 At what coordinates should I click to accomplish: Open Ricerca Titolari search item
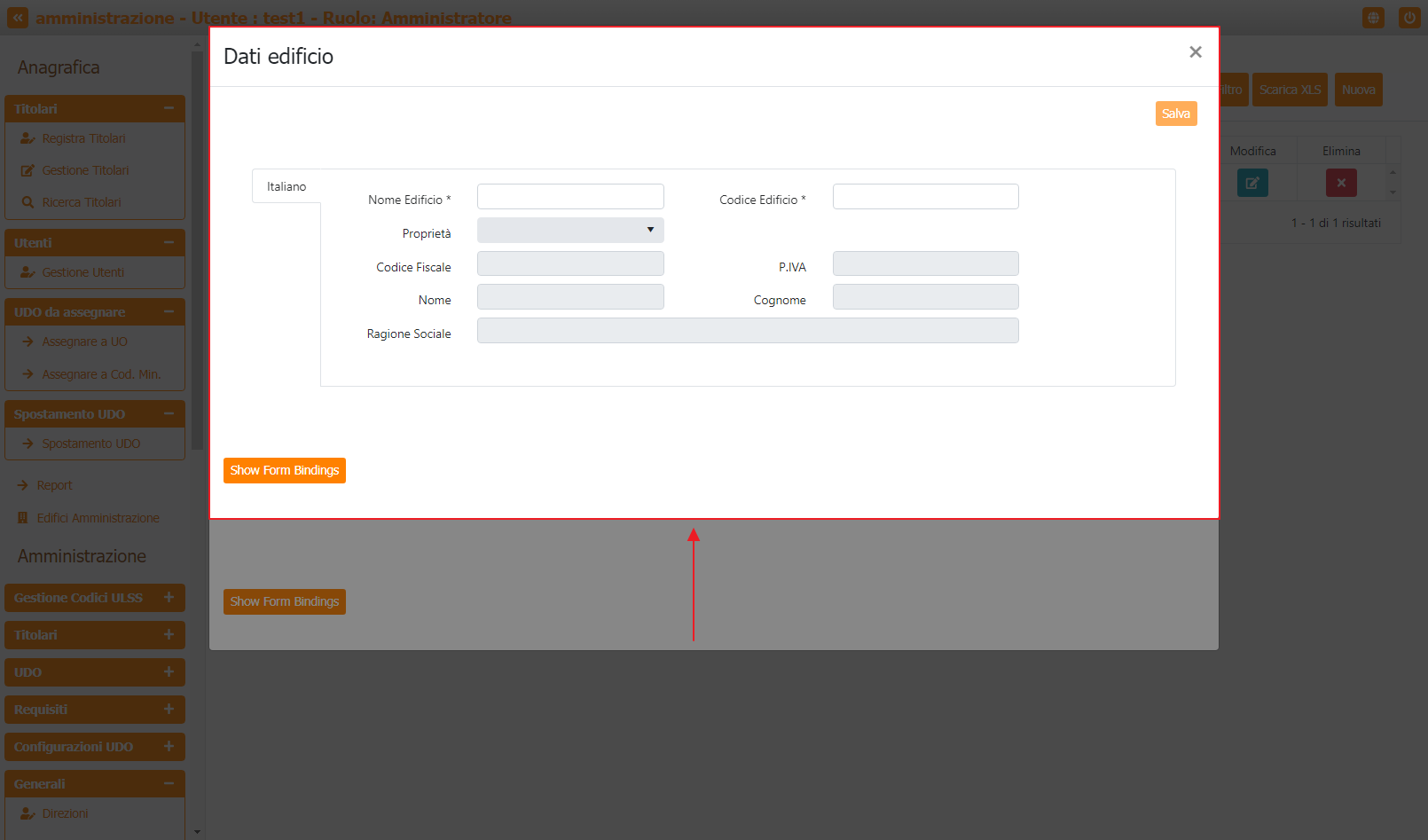81,202
